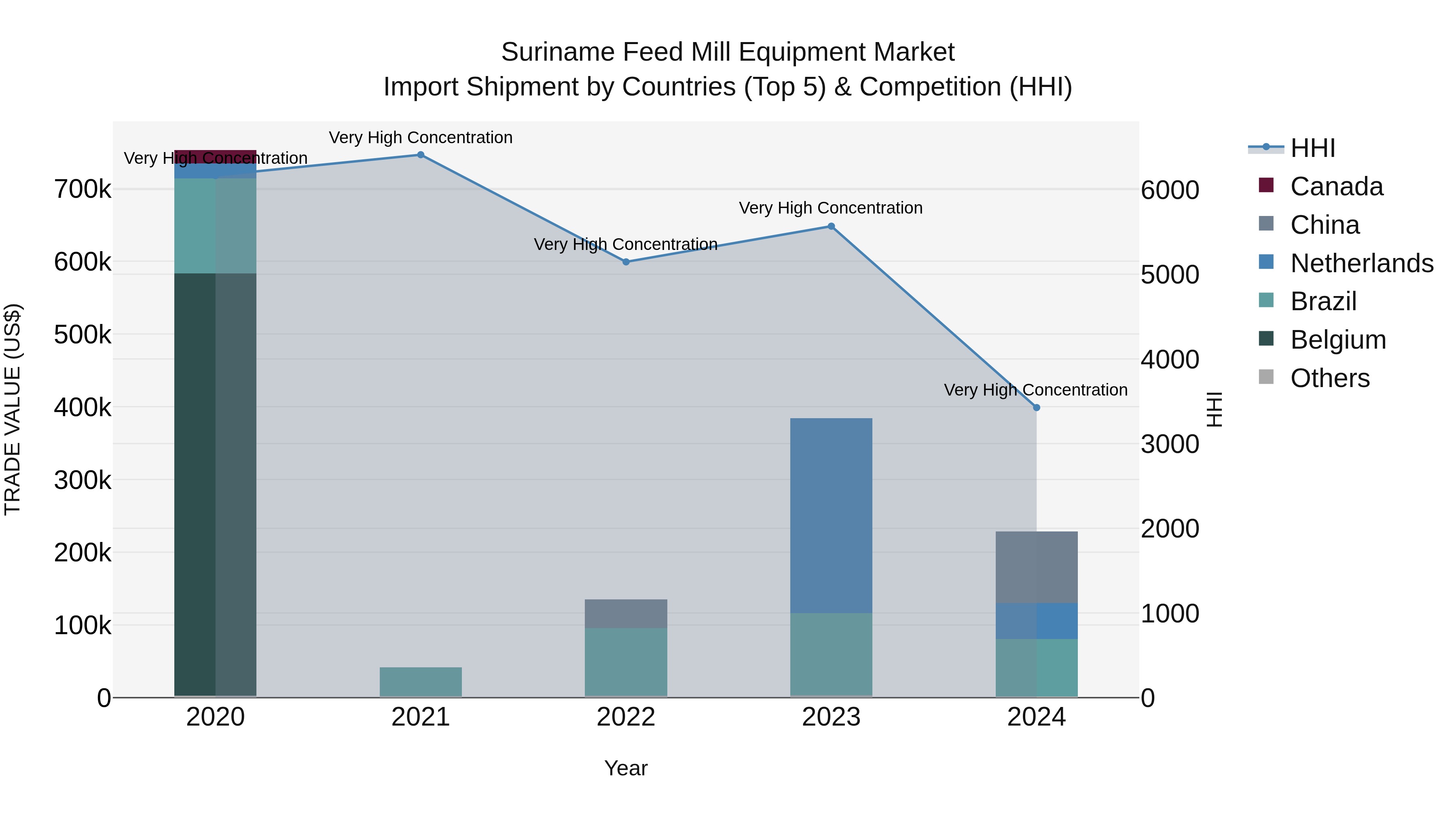Click the Brazil bar segment for 2024

point(1036,667)
